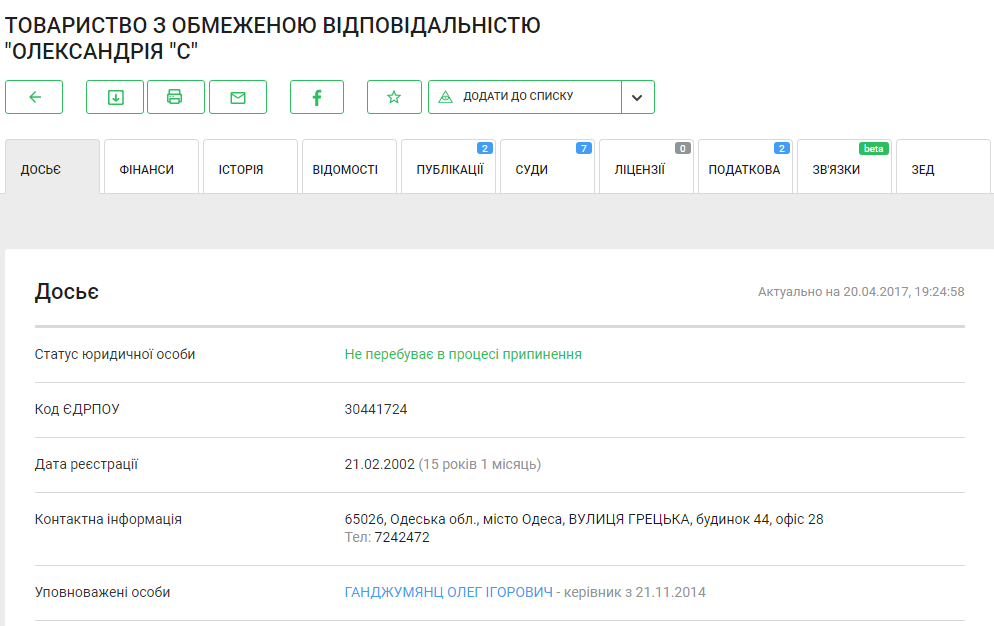
Task: Go to the Відомості tab
Action: pyautogui.click(x=345, y=169)
